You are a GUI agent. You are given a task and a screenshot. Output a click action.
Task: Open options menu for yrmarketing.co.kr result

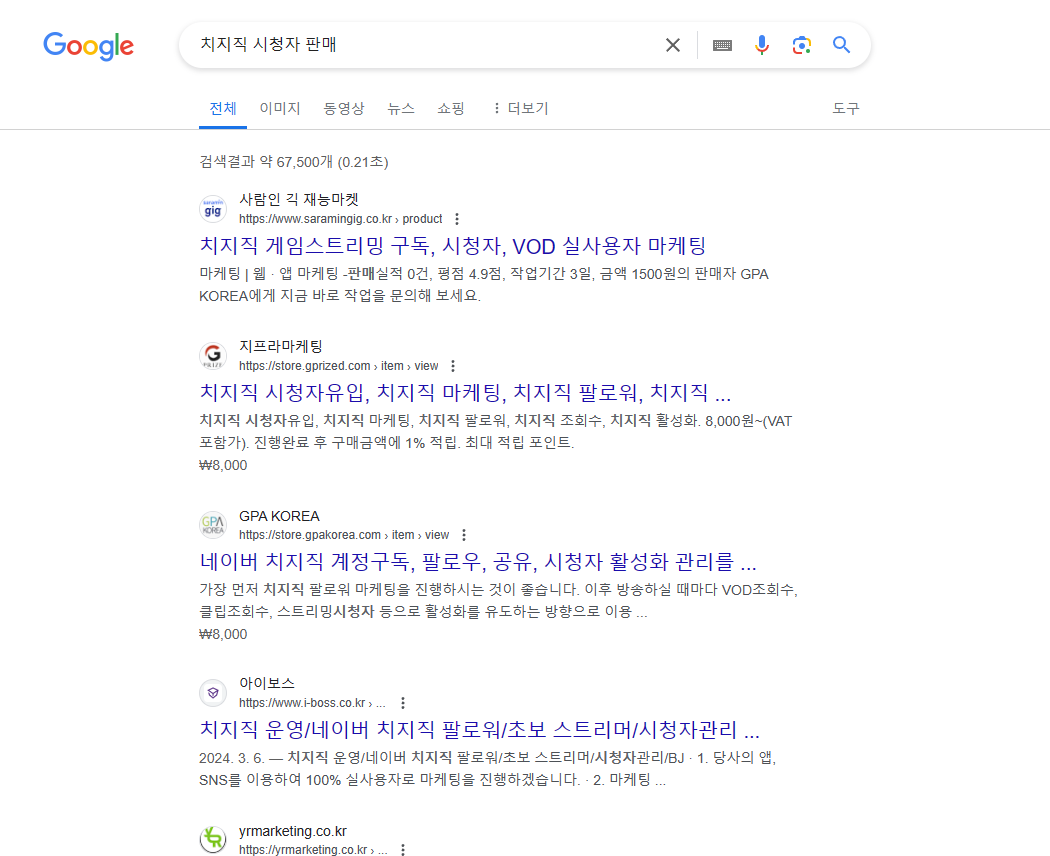coord(402,849)
